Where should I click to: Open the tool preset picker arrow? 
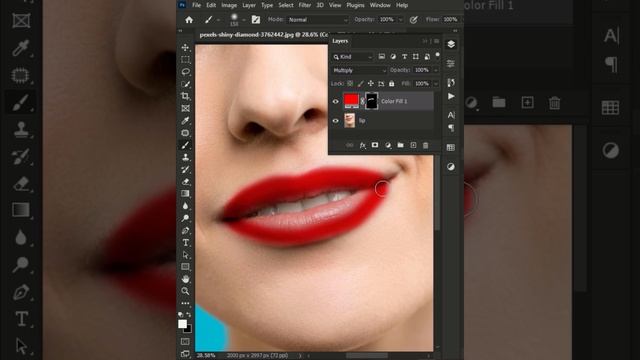(218, 20)
